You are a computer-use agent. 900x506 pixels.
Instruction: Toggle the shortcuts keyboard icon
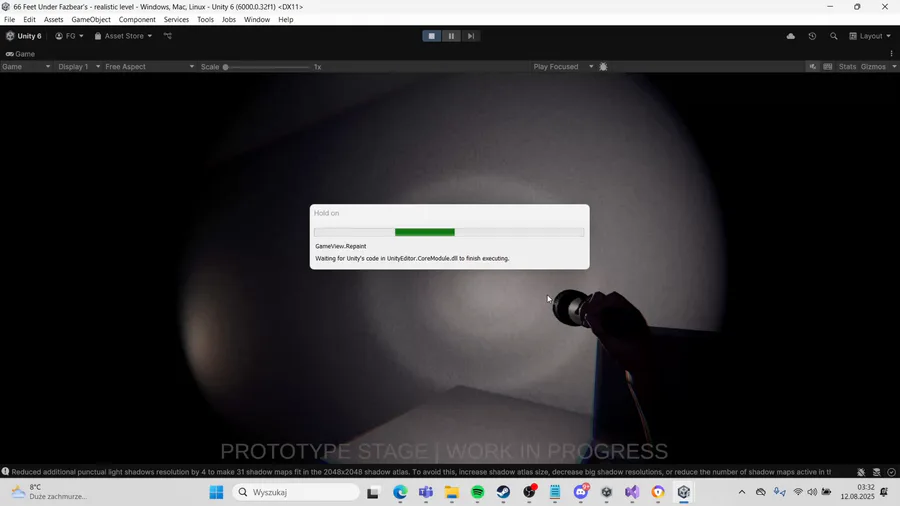click(x=828, y=67)
